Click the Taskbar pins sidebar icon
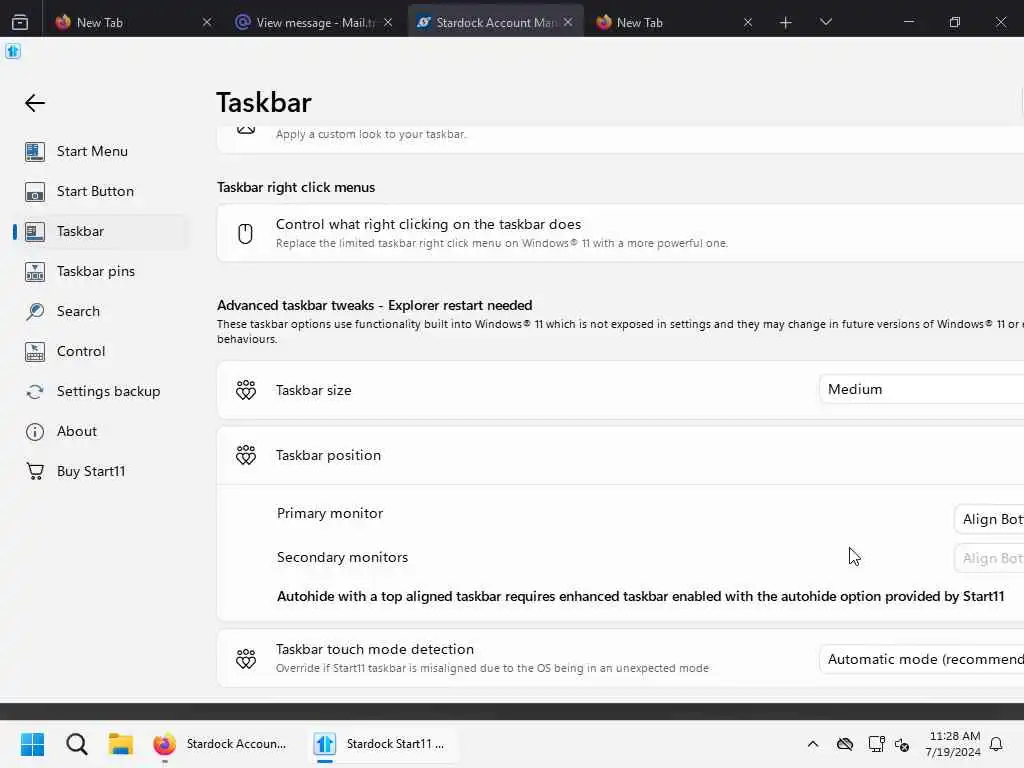 (x=35, y=272)
